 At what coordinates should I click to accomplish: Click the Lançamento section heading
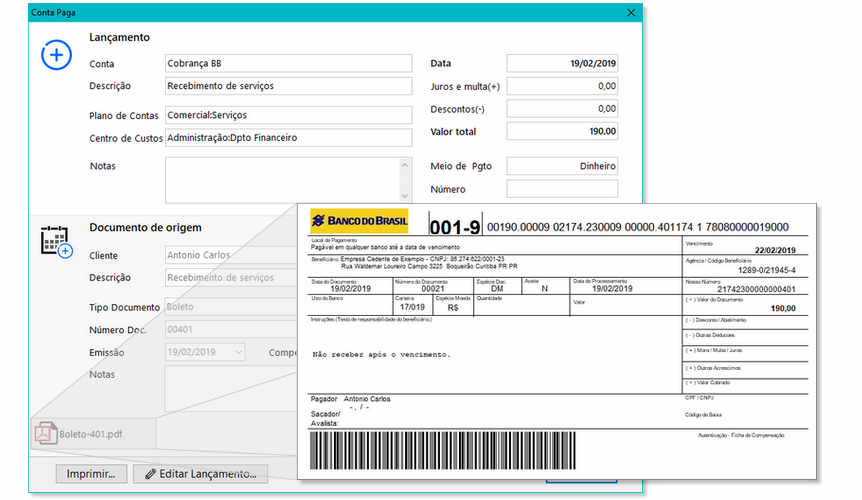[119, 37]
